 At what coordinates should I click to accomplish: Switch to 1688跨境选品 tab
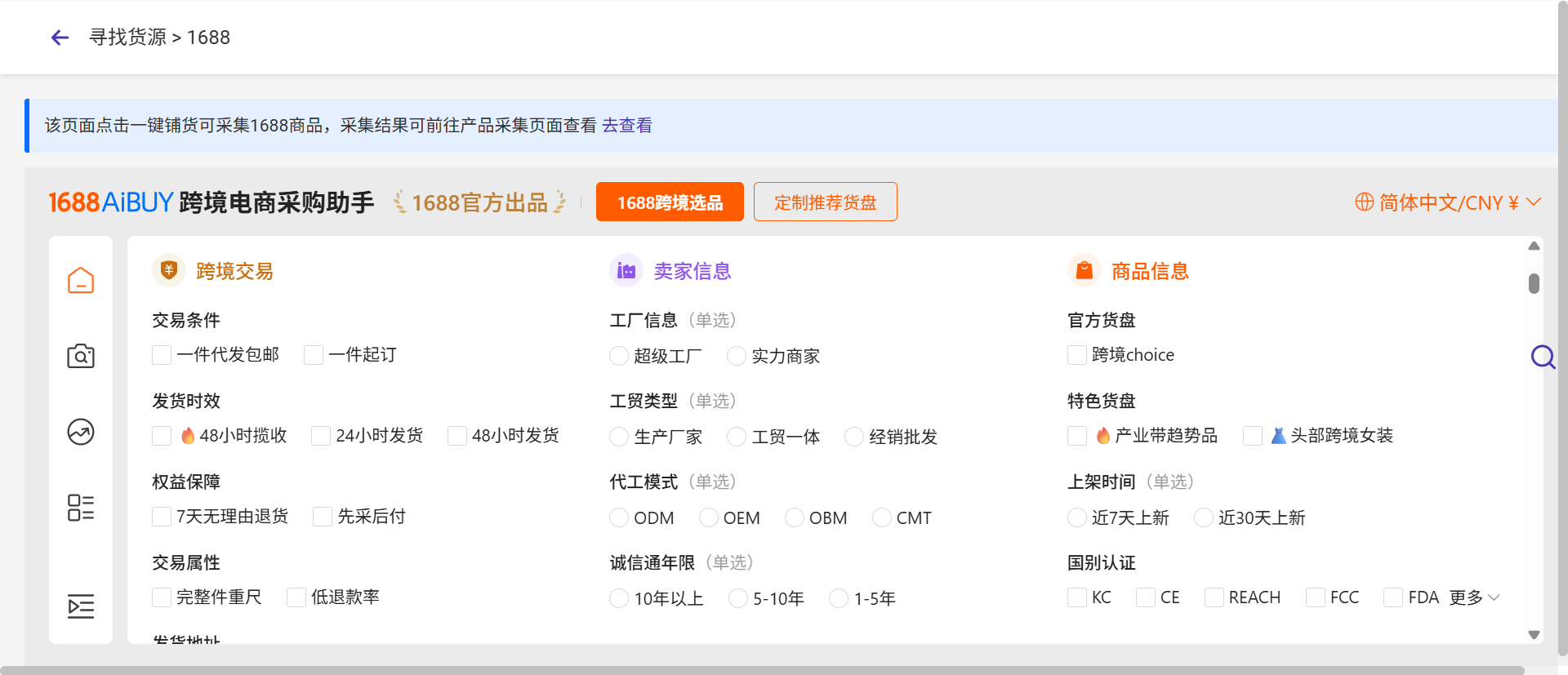pyautogui.click(x=670, y=202)
